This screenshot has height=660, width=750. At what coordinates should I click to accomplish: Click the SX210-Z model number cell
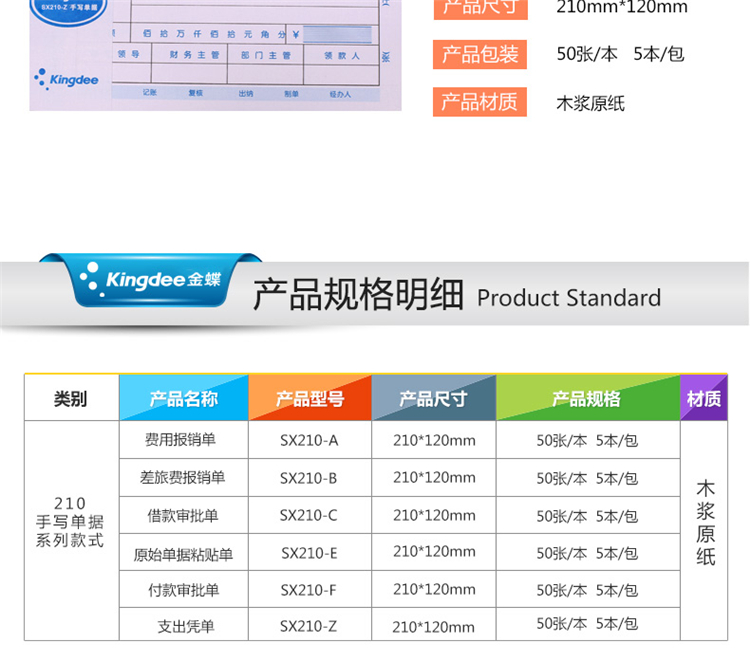309,626
